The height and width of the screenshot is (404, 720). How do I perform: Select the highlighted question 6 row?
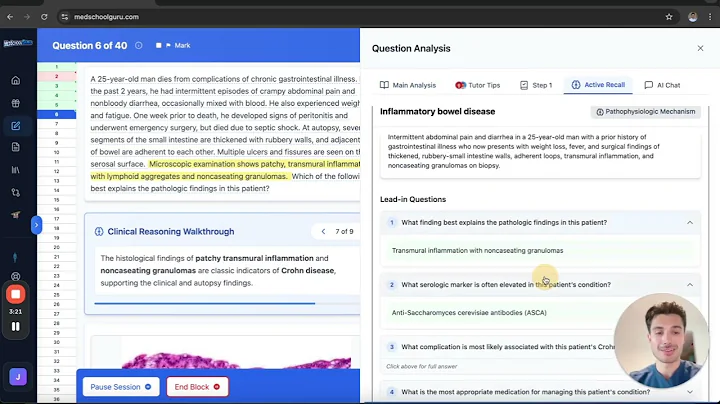[x=56, y=114]
